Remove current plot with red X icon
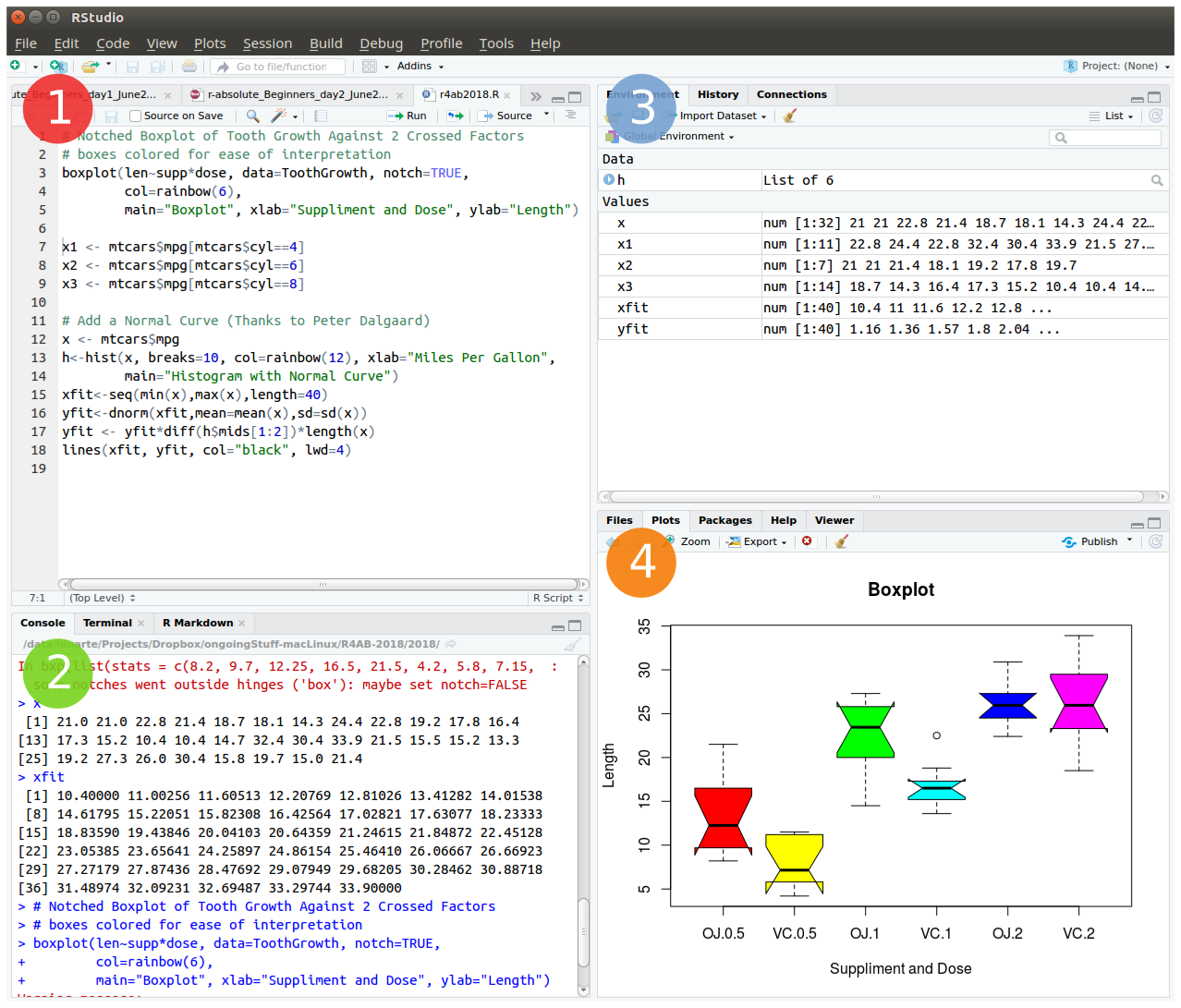 point(807,541)
